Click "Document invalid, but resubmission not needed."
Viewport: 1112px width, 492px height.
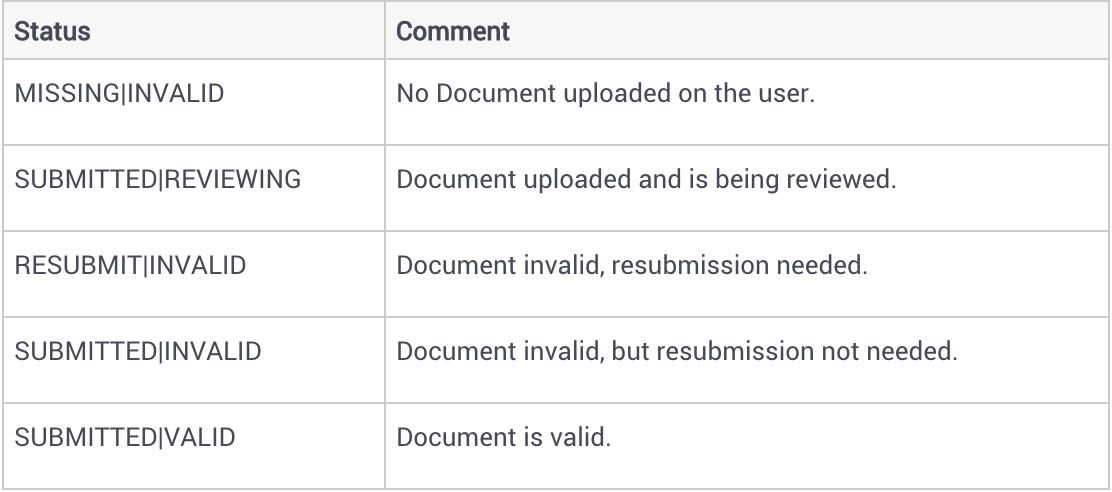click(677, 352)
